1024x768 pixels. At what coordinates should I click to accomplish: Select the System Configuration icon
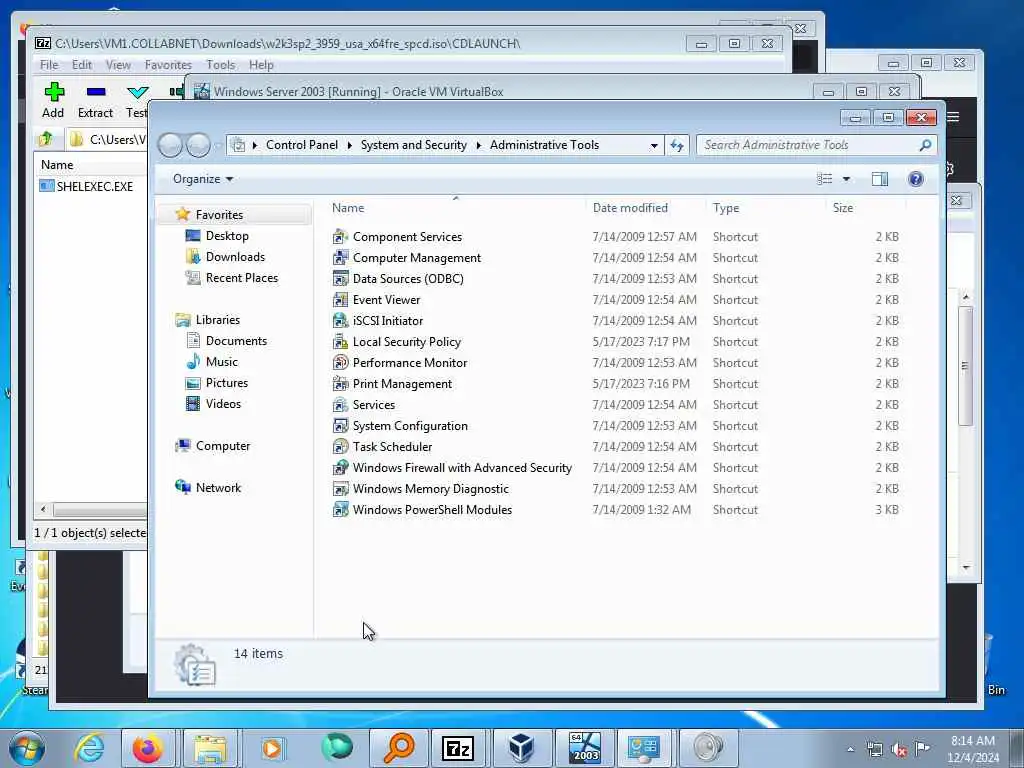coord(340,425)
